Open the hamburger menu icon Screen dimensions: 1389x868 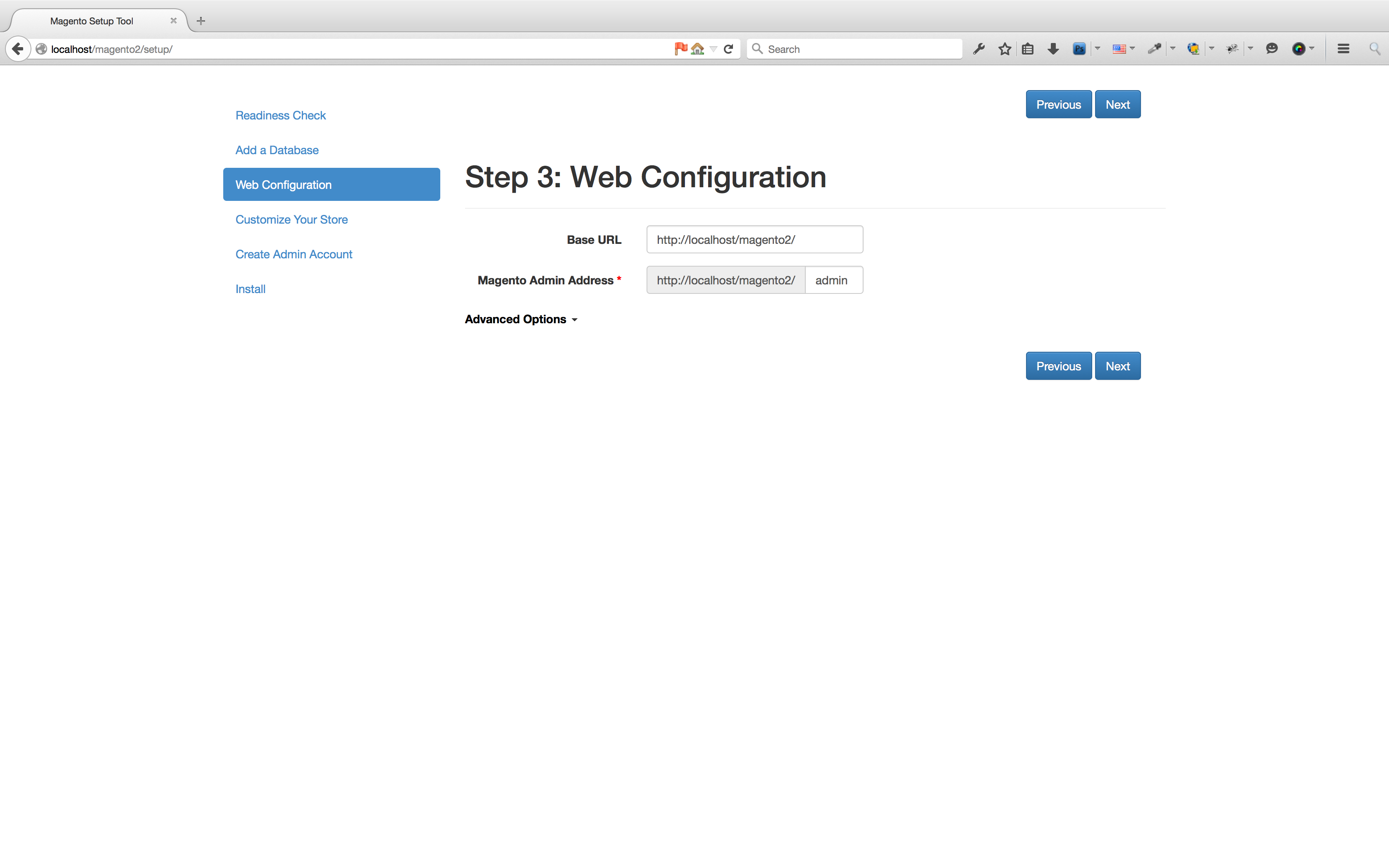(1343, 49)
